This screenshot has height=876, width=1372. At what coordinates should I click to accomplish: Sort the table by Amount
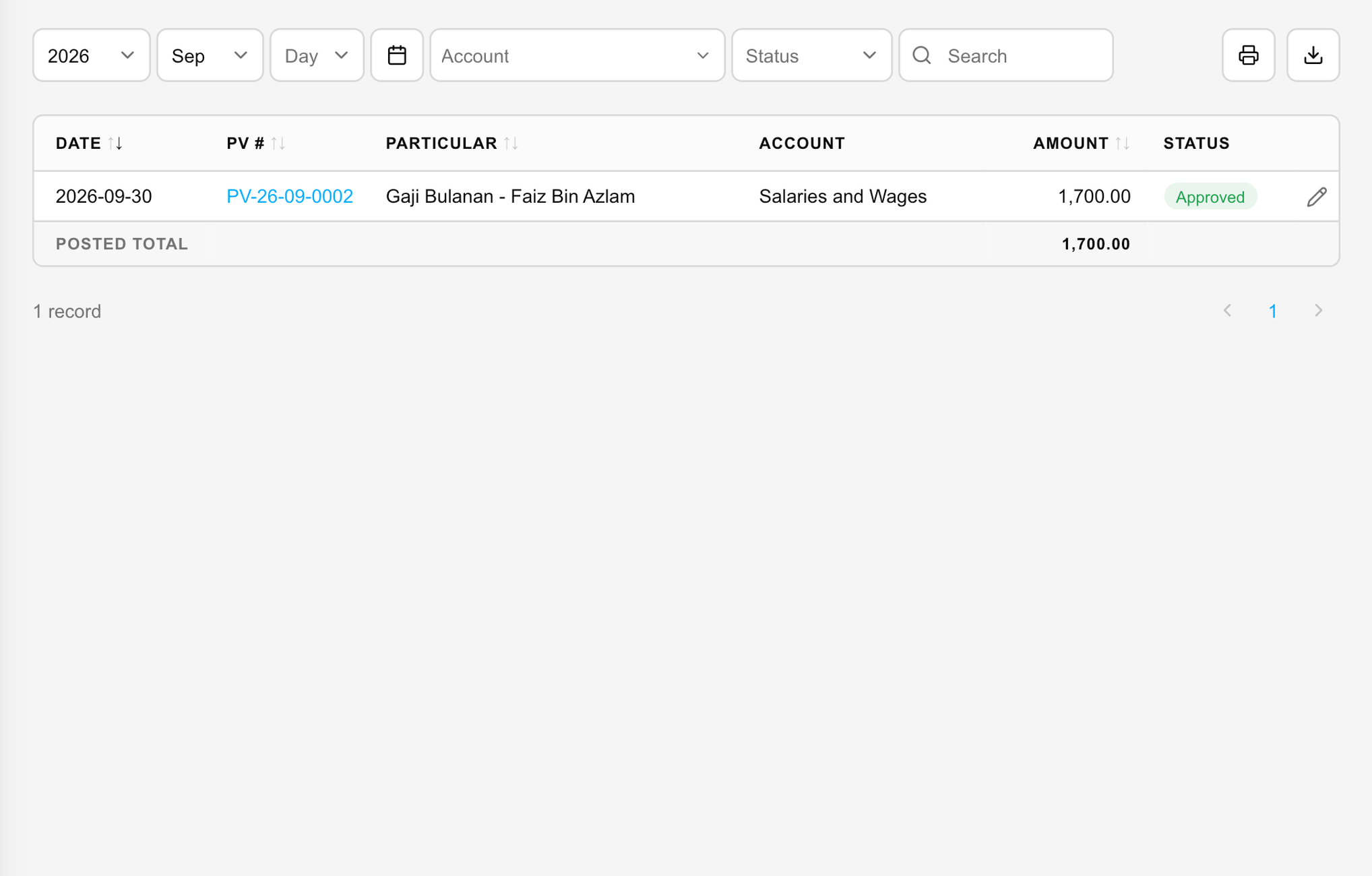click(1082, 144)
